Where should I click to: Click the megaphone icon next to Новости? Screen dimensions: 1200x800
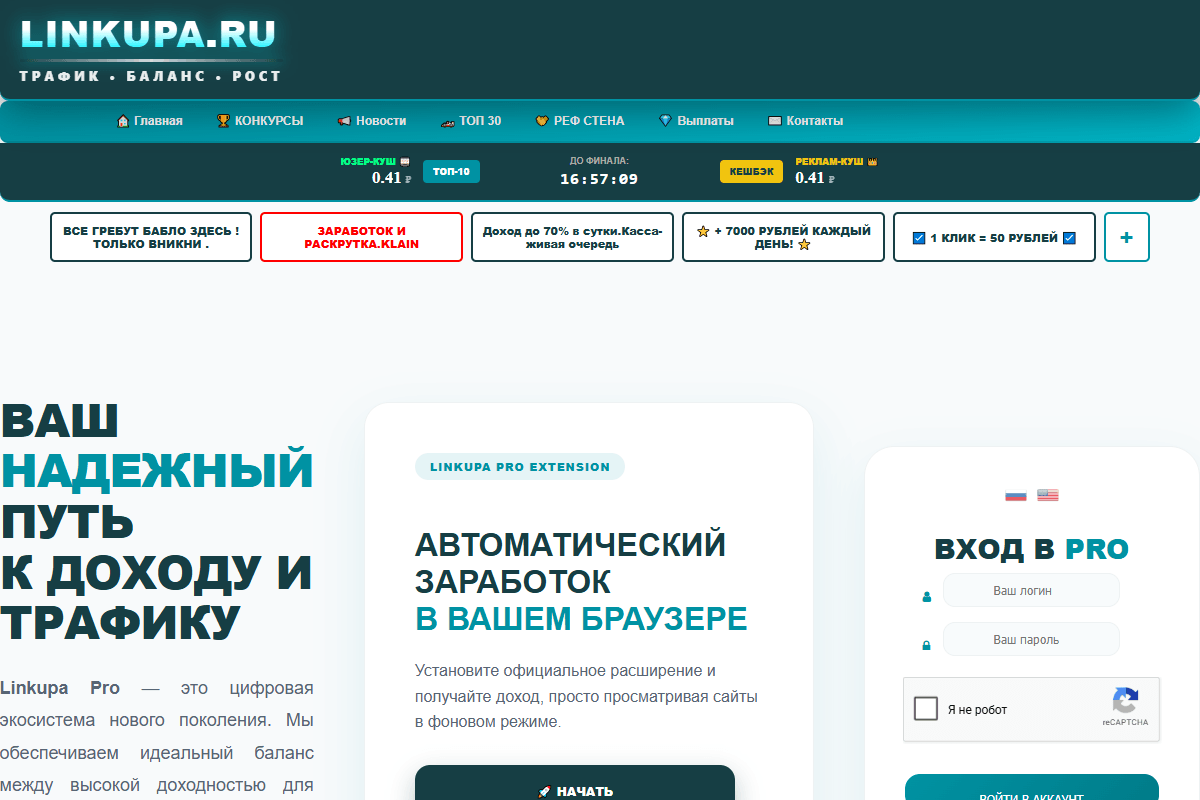(344, 121)
